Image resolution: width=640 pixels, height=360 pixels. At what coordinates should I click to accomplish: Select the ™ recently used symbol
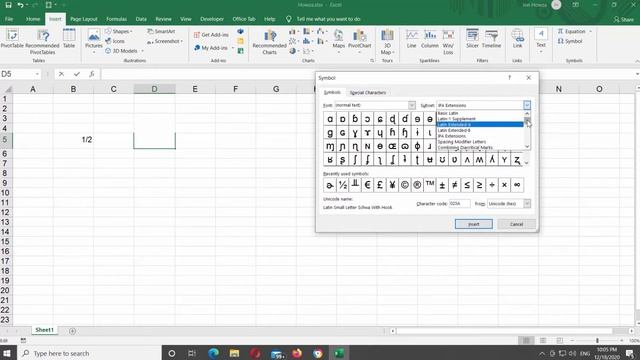point(429,185)
